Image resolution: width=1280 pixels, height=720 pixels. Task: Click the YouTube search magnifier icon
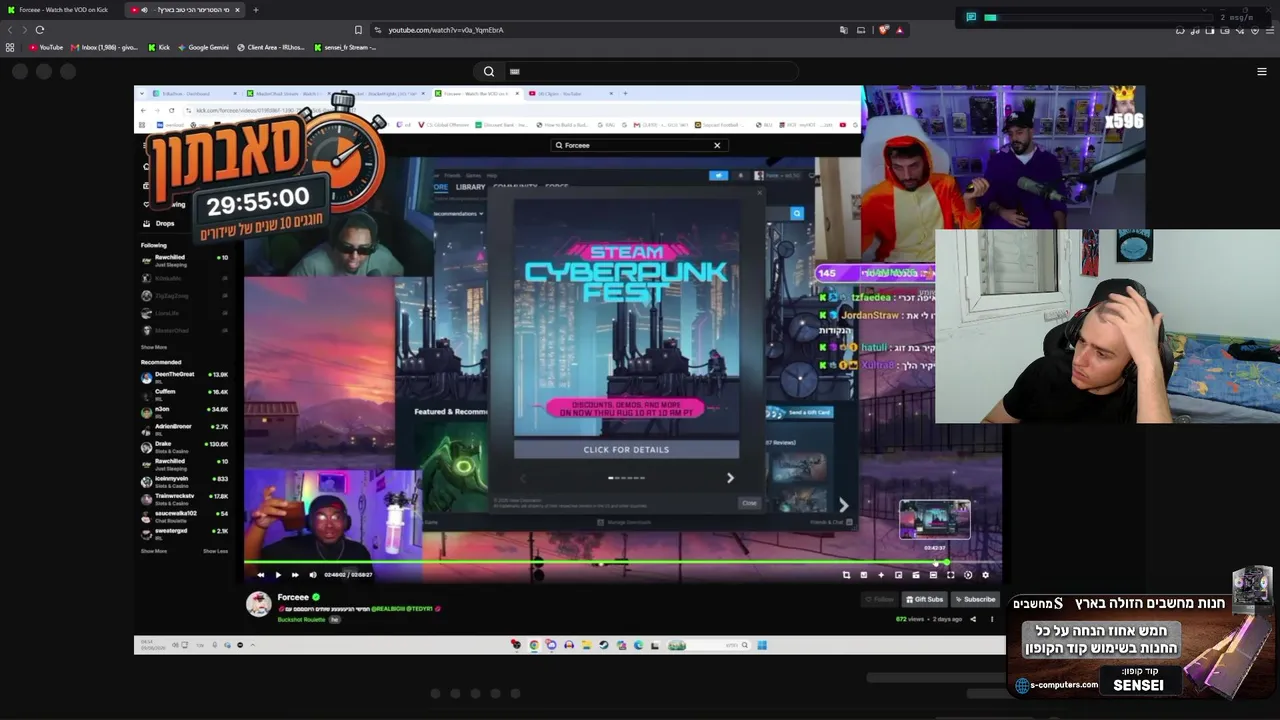tap(489, 71)
